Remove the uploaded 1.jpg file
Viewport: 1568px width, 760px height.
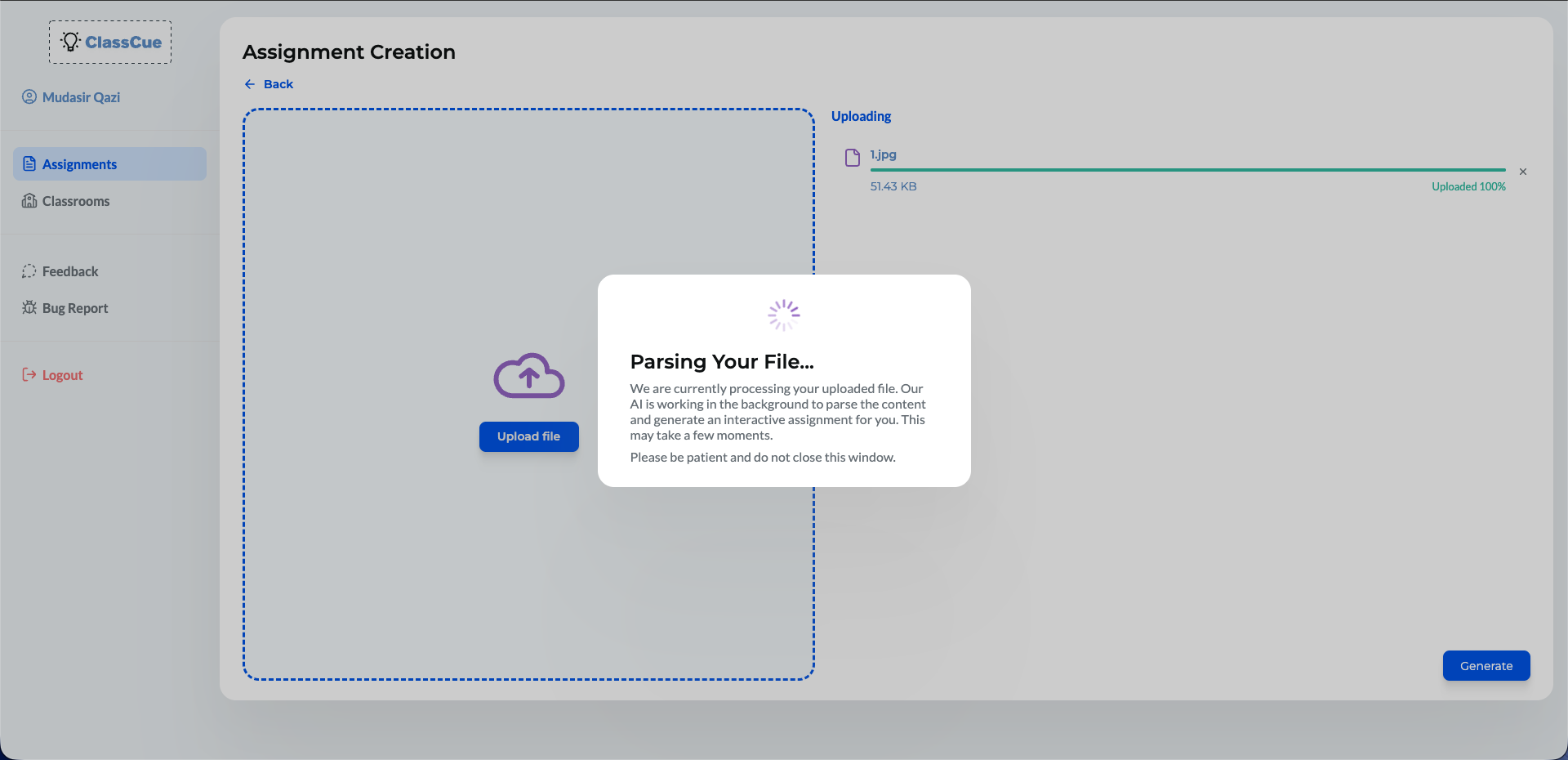1522,172
